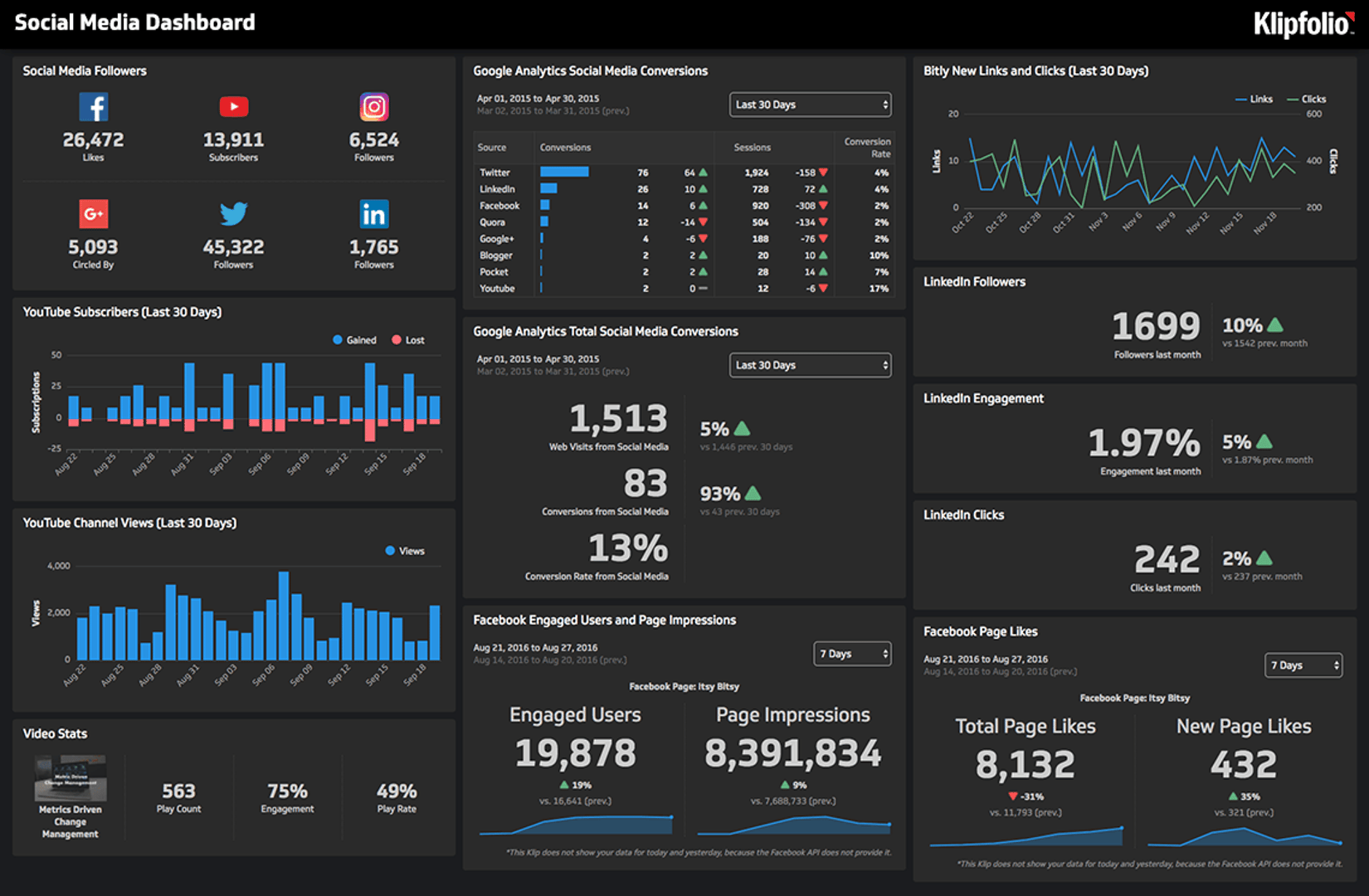1369x896 pixels.
Task: Click the Instagram icon
Action: click(x=374, y=107)
